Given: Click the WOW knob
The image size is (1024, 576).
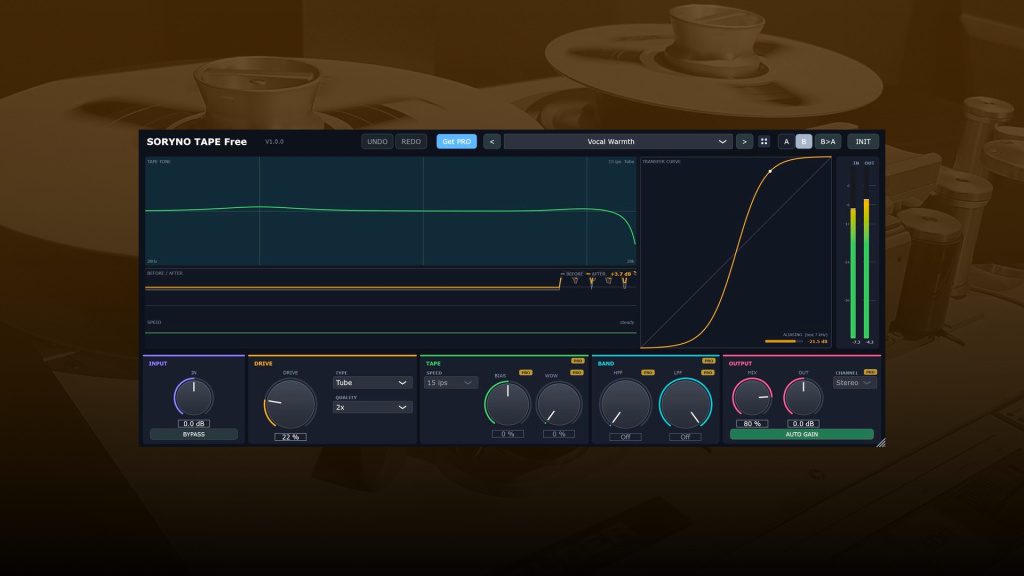Looking at the screenshot, I should 559,404.
